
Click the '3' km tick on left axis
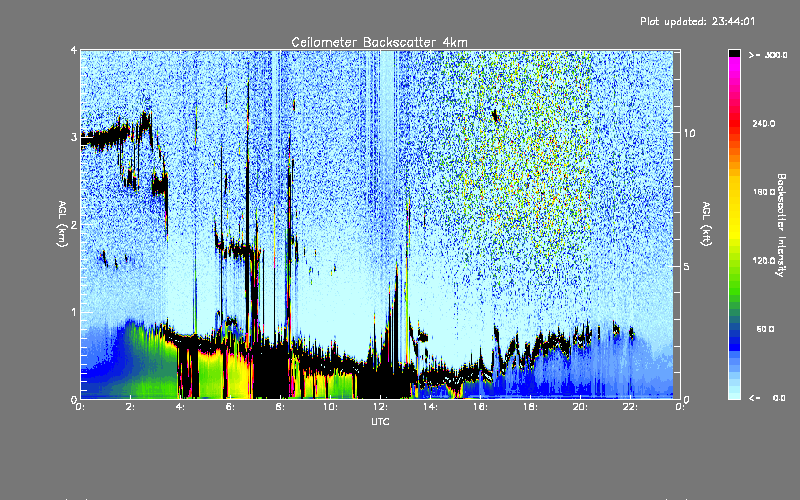[74, 137]
